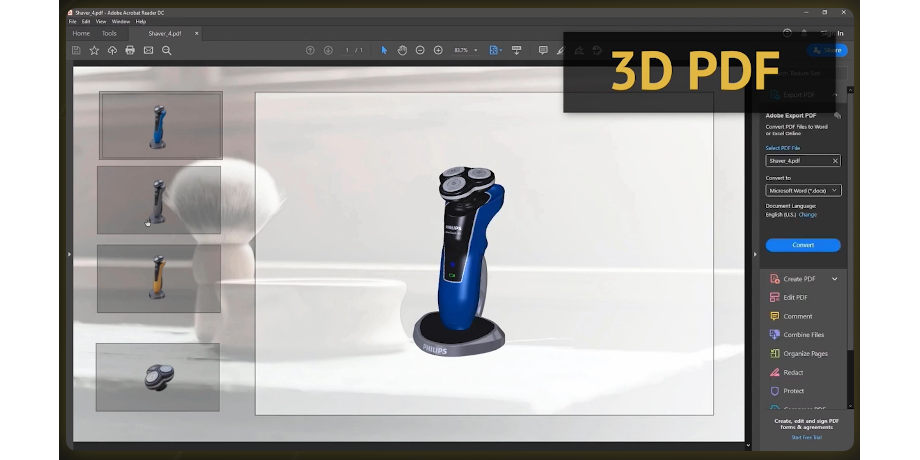The width and height of the screenshot is (920, 460).
Task: Open the View menu
Action: coord(101,22)
